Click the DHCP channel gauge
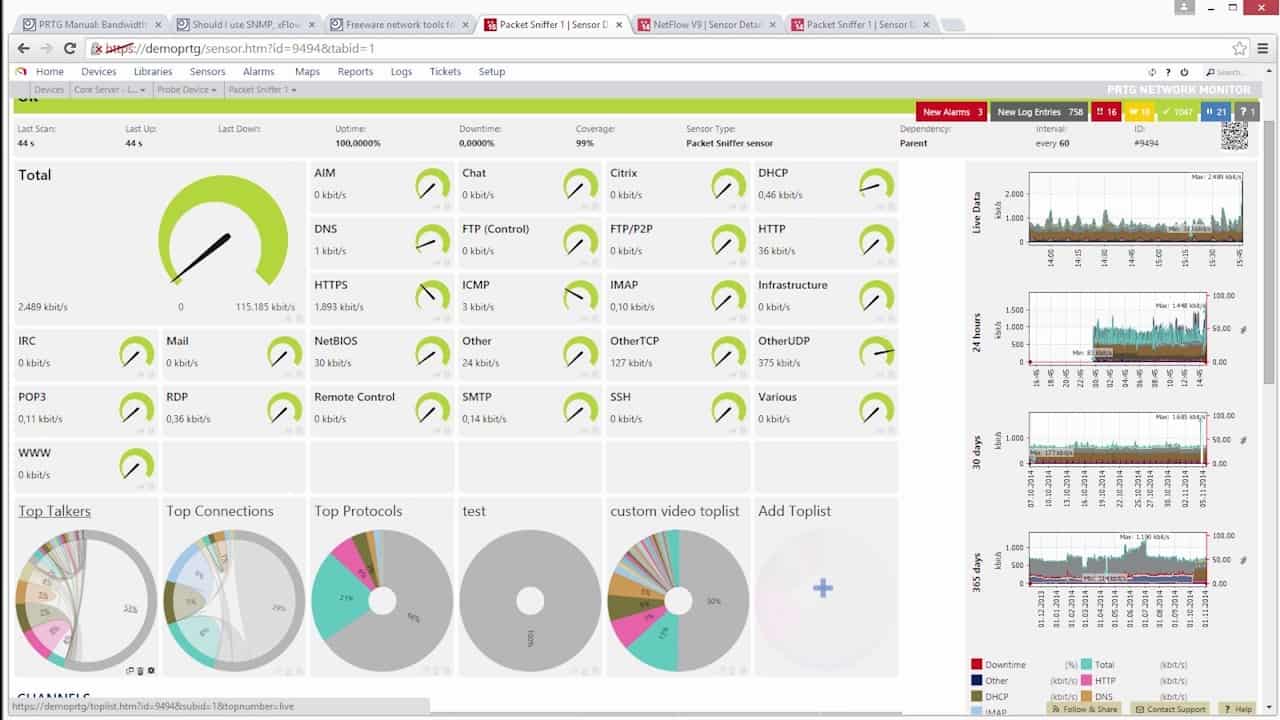The image size is (1280, 720). coord(876,183)
